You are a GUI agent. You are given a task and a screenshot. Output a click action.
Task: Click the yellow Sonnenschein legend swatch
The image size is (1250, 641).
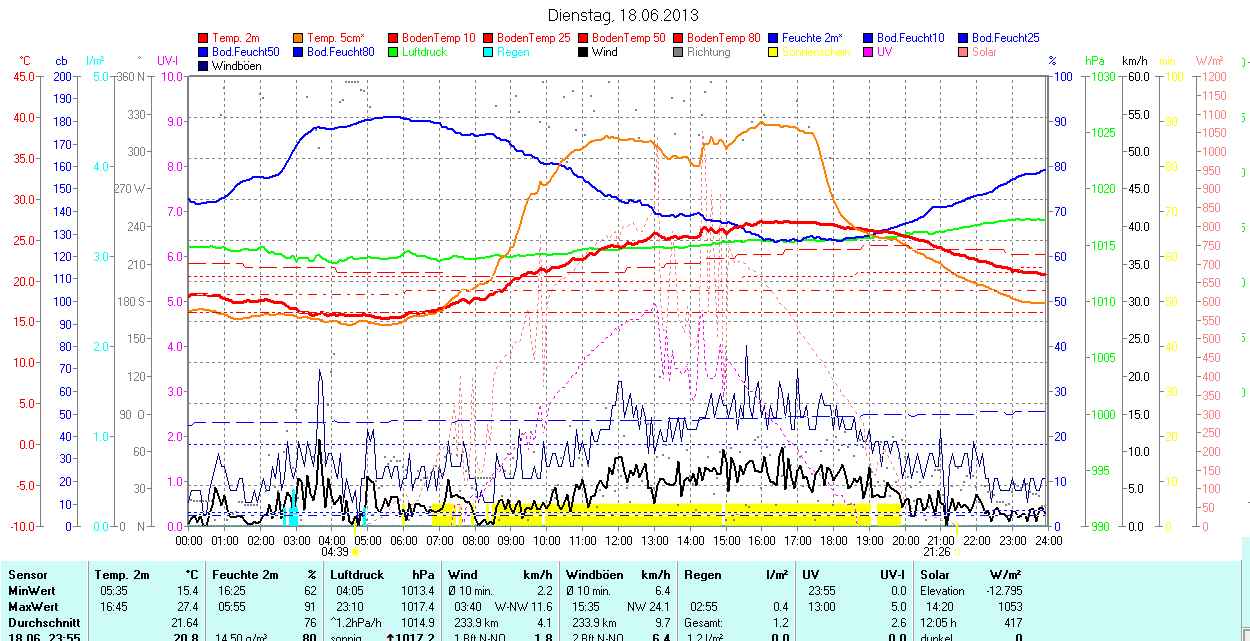point(773,52)
